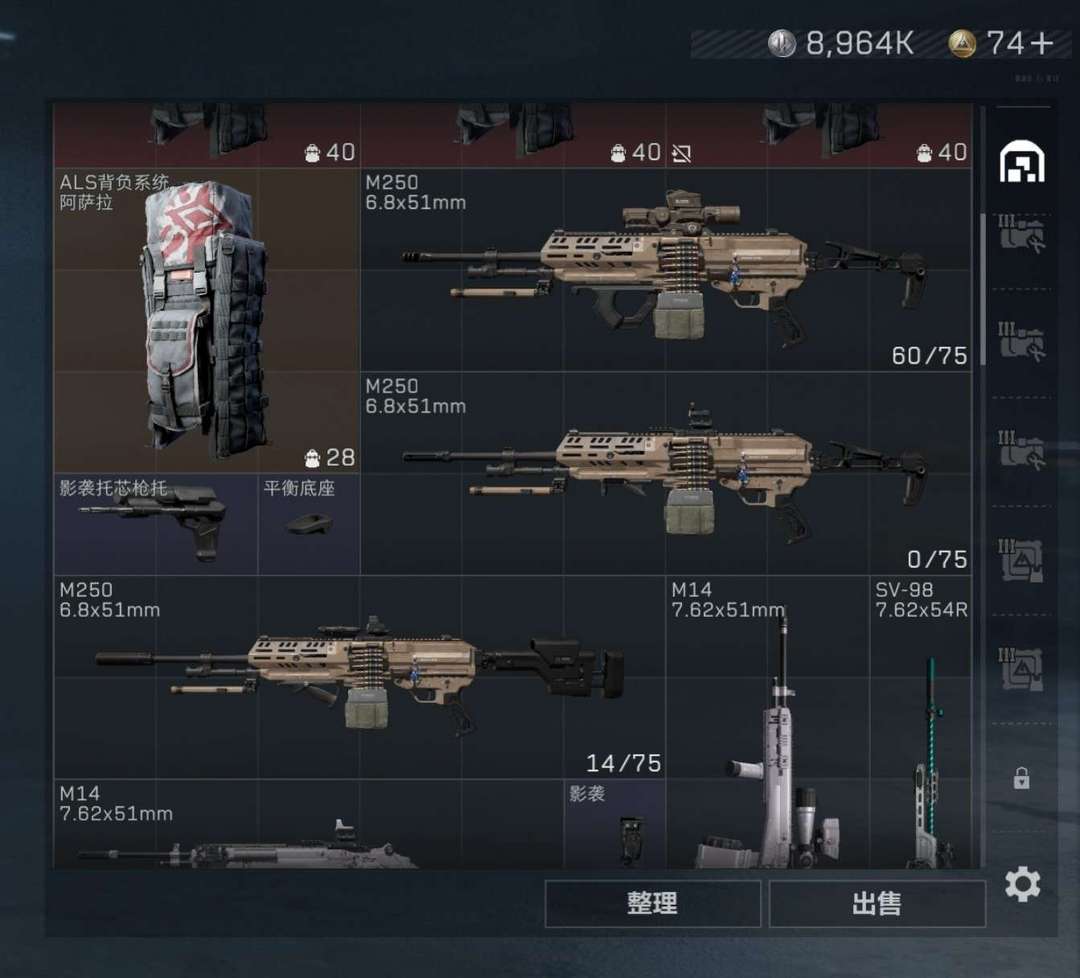Select the 平衡底座 attachment item
Viewport: 1080px width, 978px height.
(309, 525)
